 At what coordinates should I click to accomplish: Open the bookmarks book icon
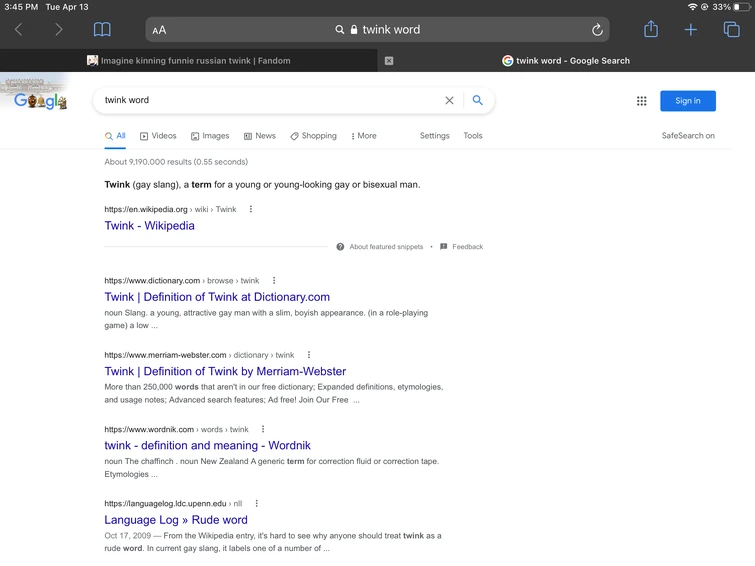102,30
